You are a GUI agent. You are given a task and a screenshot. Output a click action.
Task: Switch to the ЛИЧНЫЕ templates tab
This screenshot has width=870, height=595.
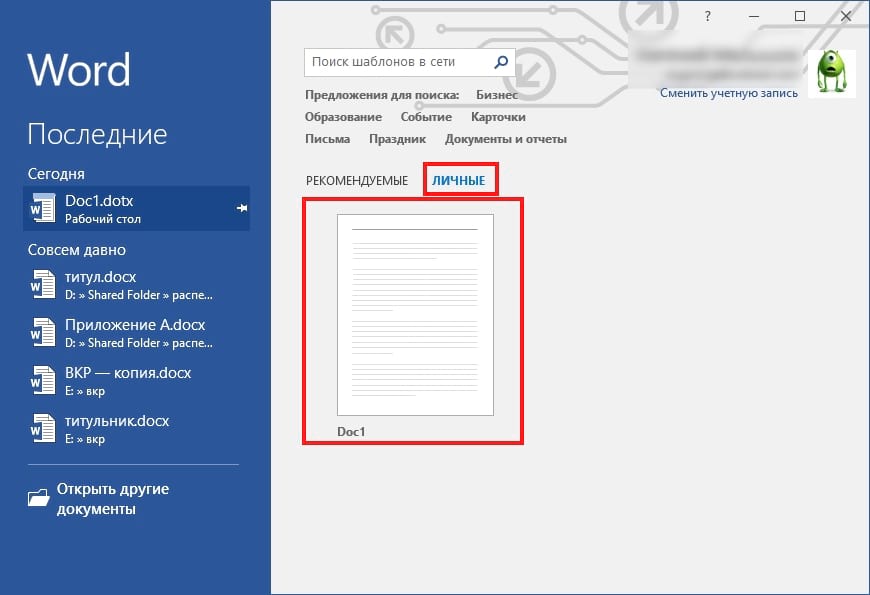click(x=459, y=181)
